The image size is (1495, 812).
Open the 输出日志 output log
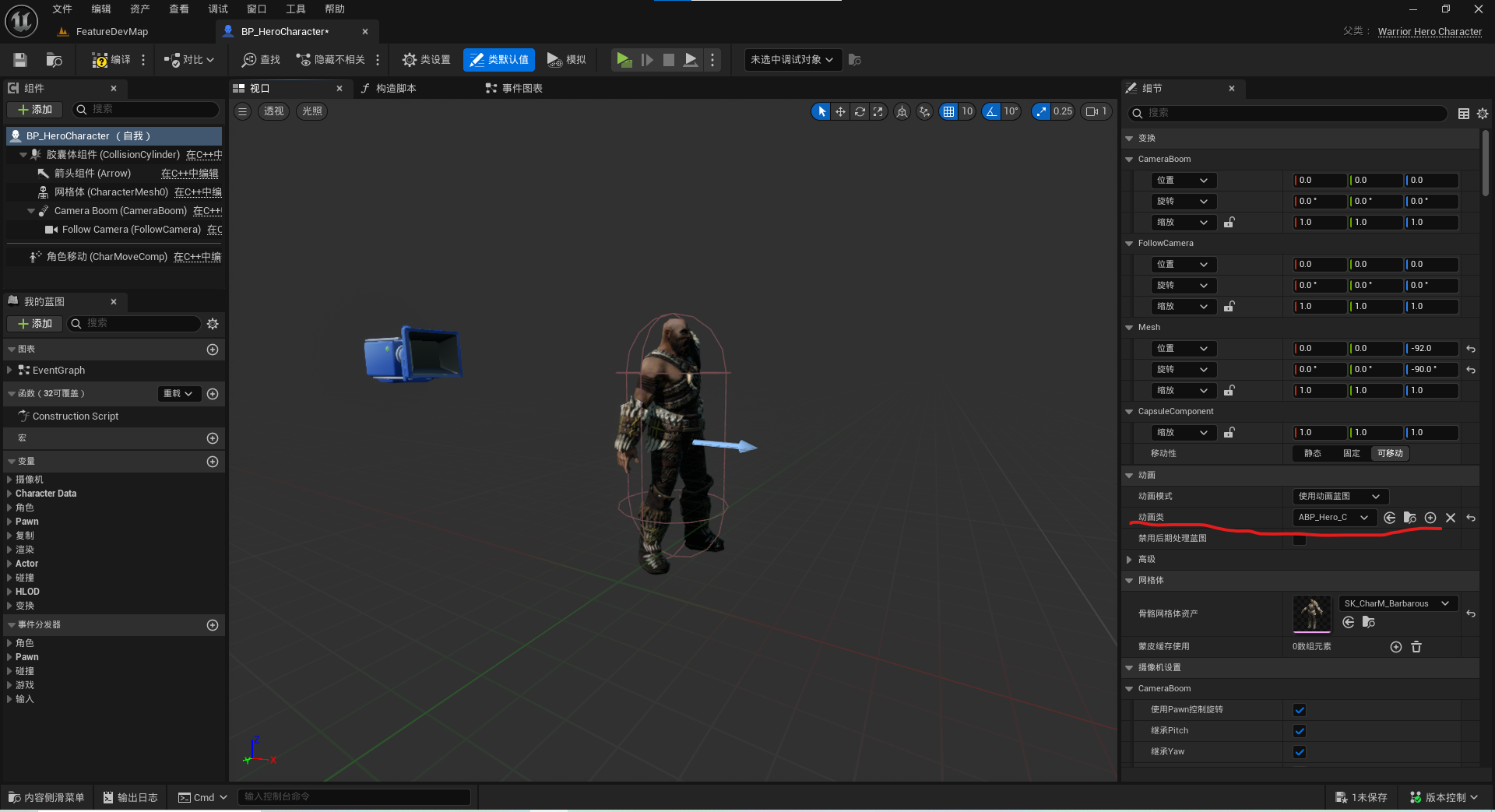[x=131, y=798]
